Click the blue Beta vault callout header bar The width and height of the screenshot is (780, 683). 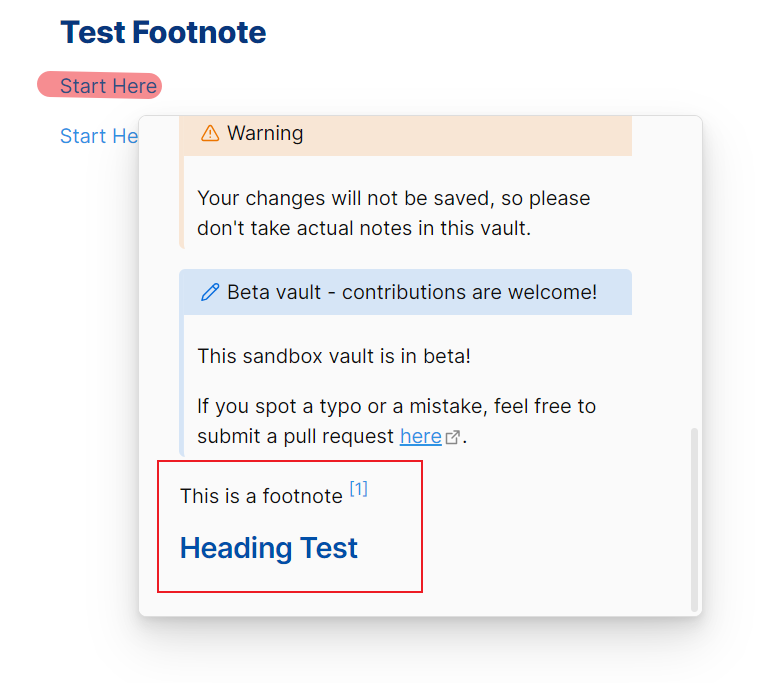405,292
